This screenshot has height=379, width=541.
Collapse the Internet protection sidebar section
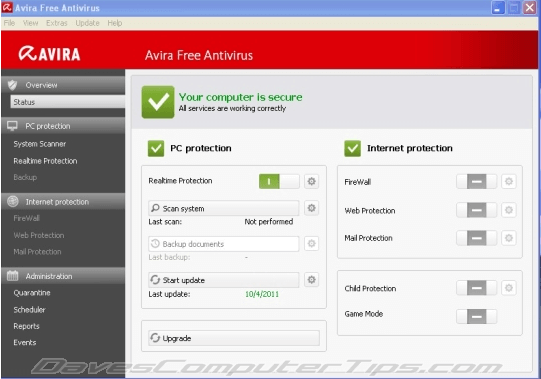[x=63, y=202]
